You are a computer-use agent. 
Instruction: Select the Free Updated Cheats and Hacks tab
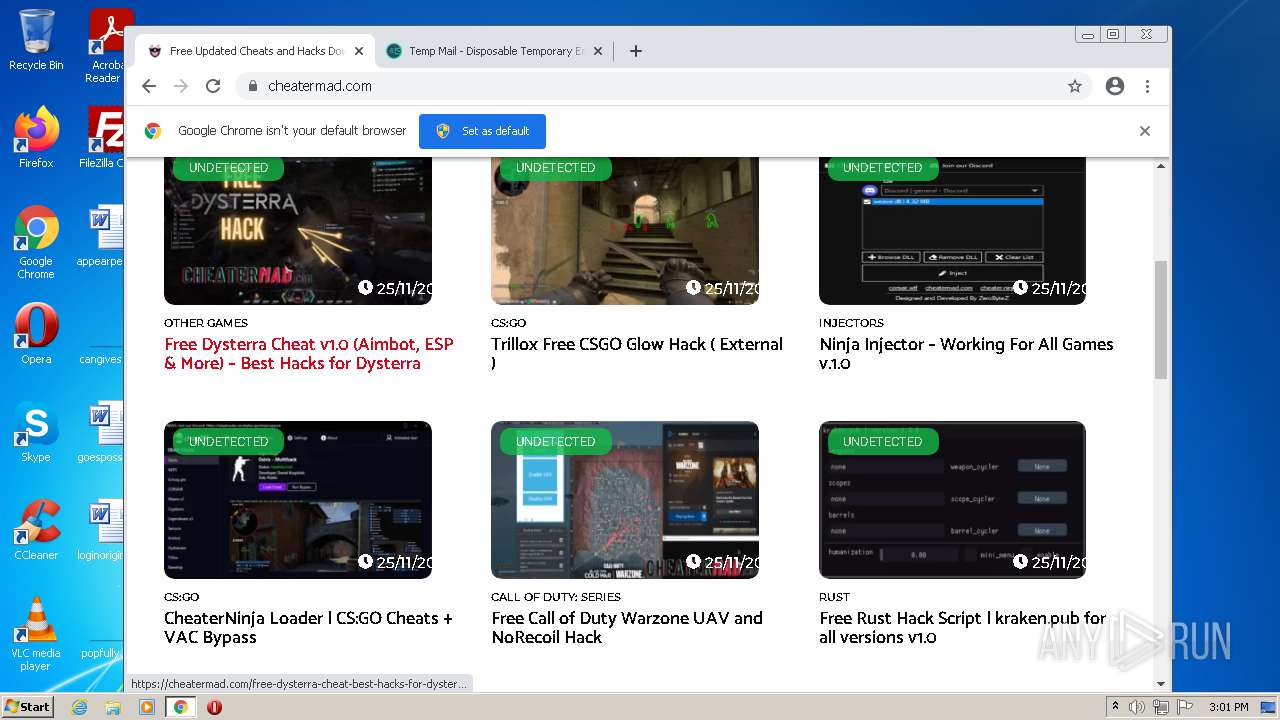(256, 51)
